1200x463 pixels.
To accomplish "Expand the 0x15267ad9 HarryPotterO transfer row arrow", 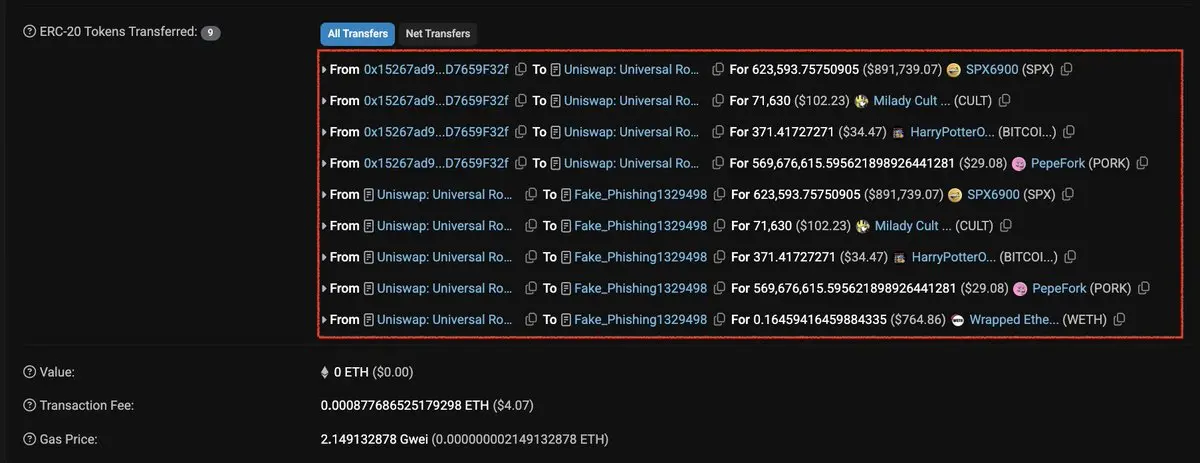I will (324, 132).
